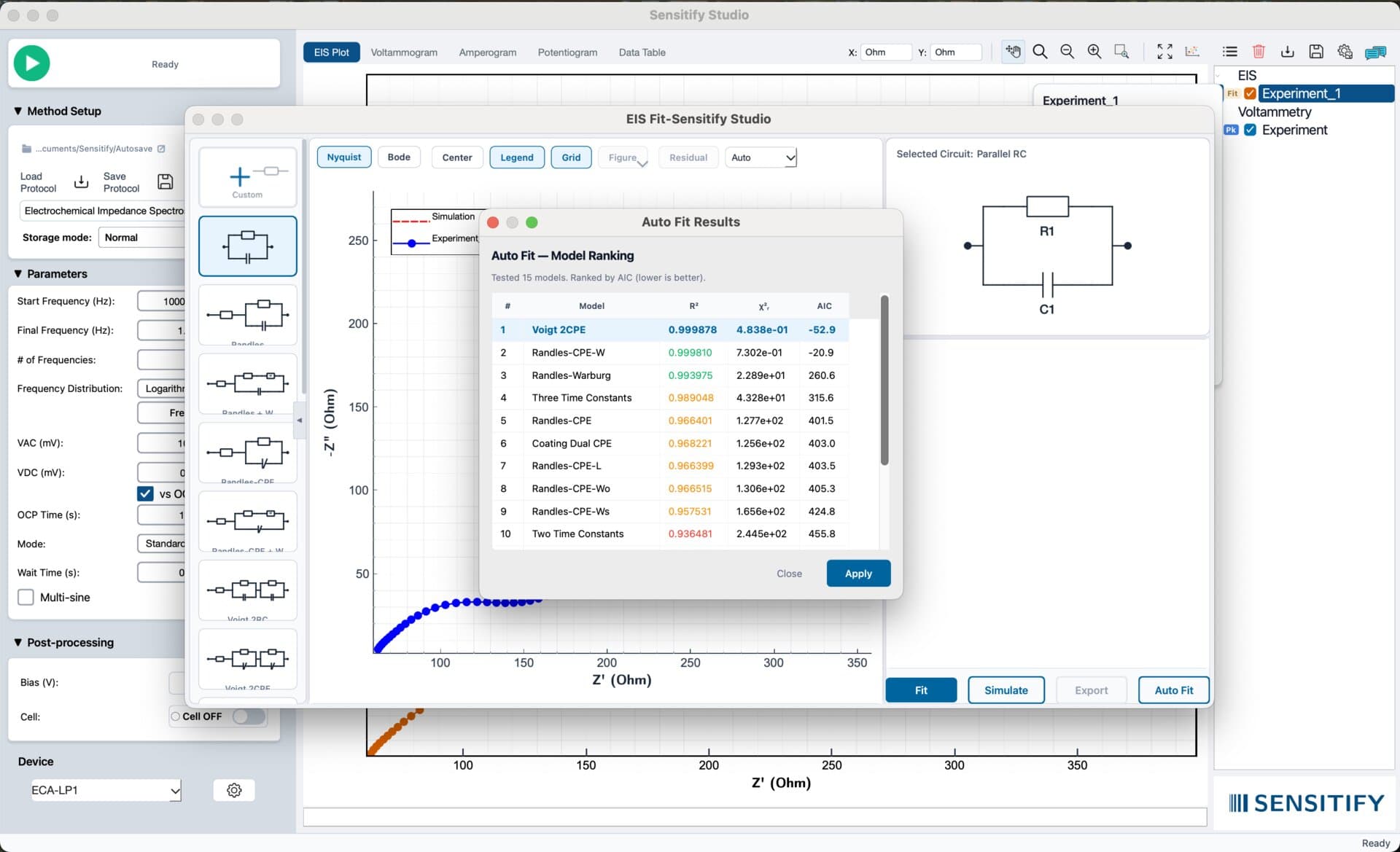Toggle the Cell OFF switch
Screen dimensions: 1400x852
[x=249, y=716]
